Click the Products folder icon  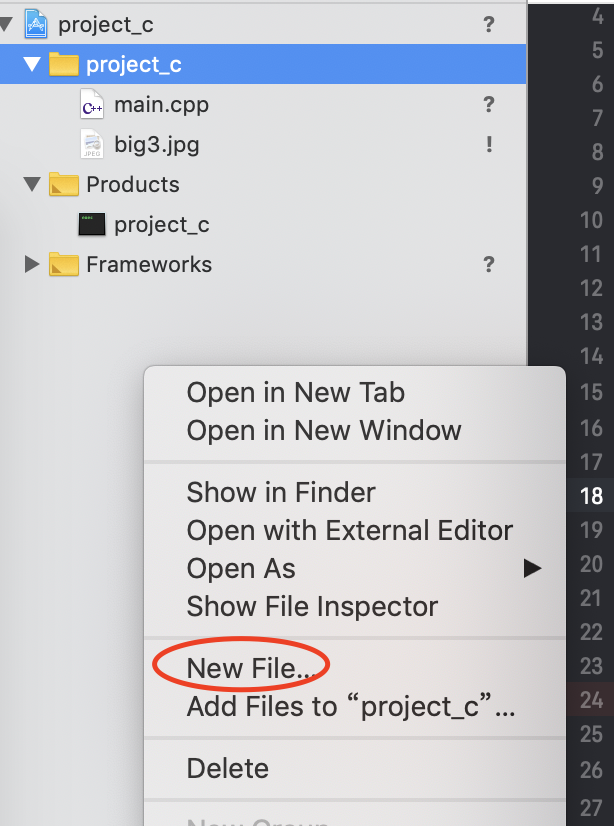pyautogui.click(x=64, y=185)
